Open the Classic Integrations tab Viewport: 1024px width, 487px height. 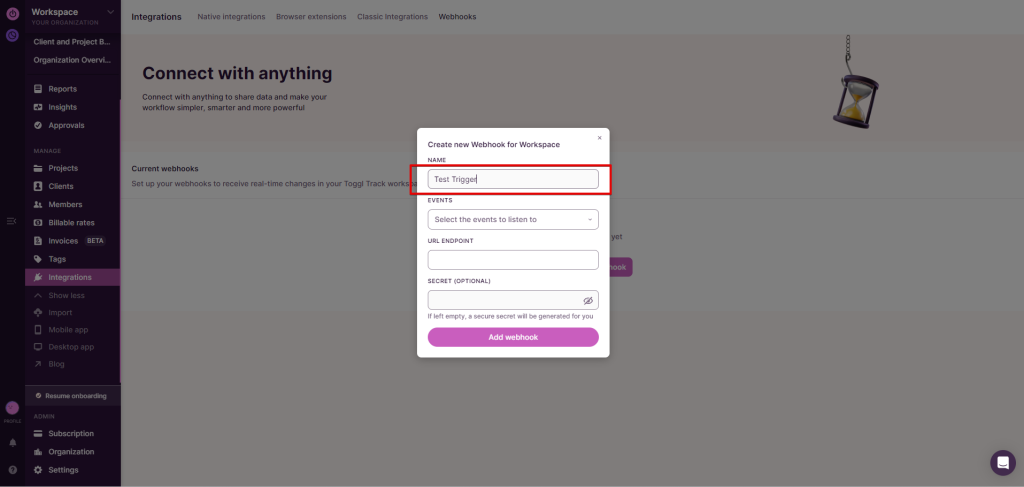point(393,17)
